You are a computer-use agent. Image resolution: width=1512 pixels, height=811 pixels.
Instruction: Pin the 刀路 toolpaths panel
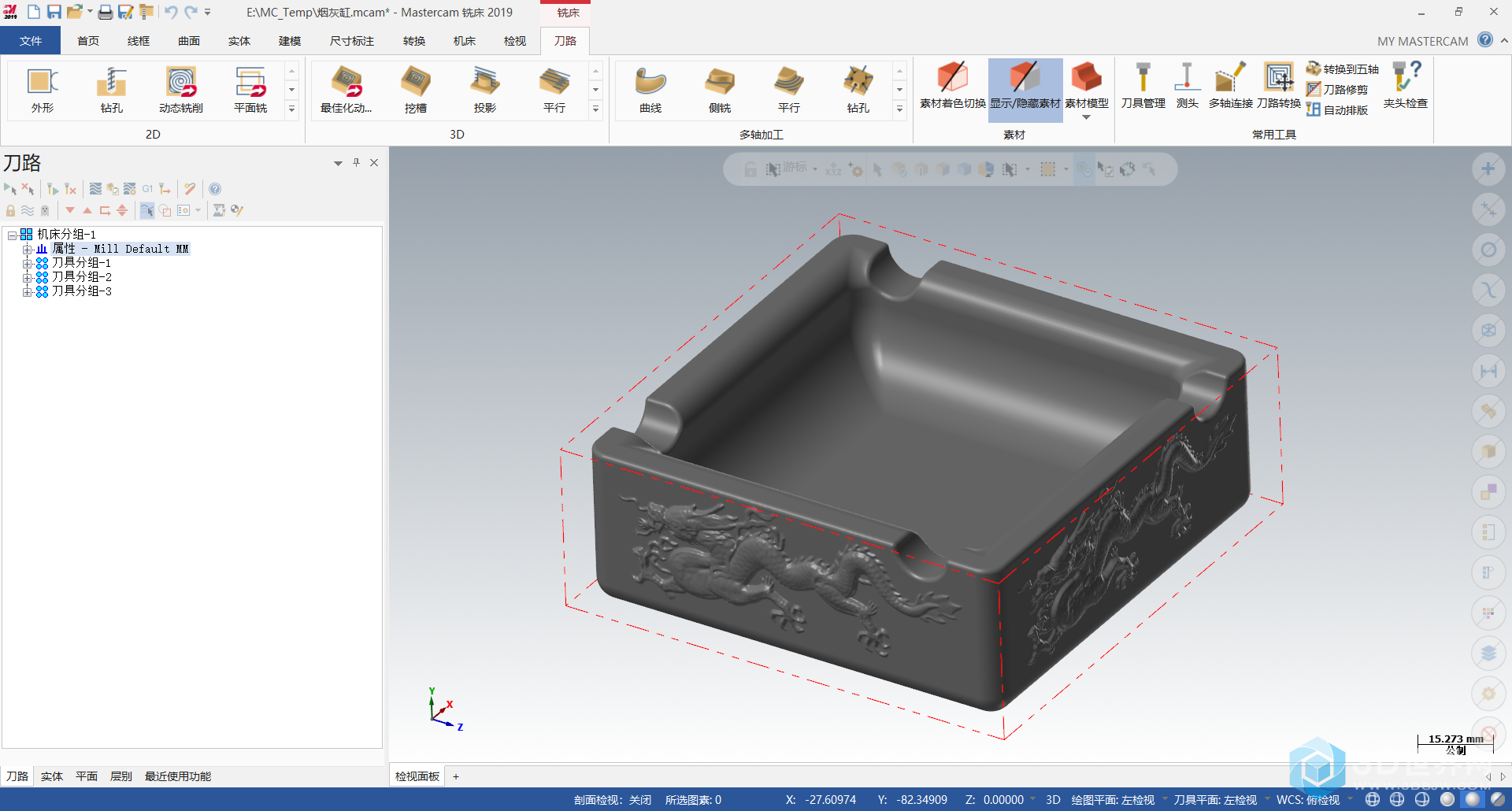(356, 162)
